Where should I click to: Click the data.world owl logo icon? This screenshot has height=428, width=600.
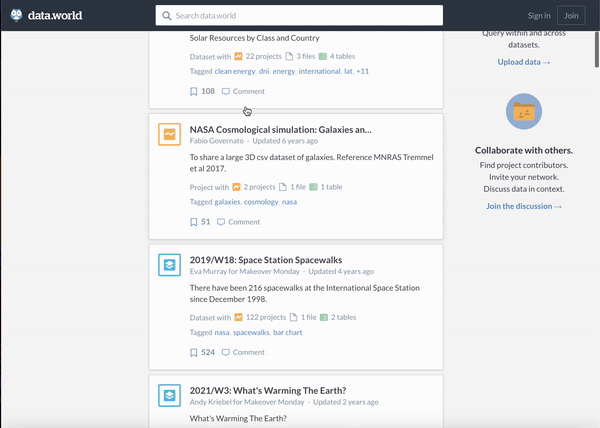(x=16, y=15)
